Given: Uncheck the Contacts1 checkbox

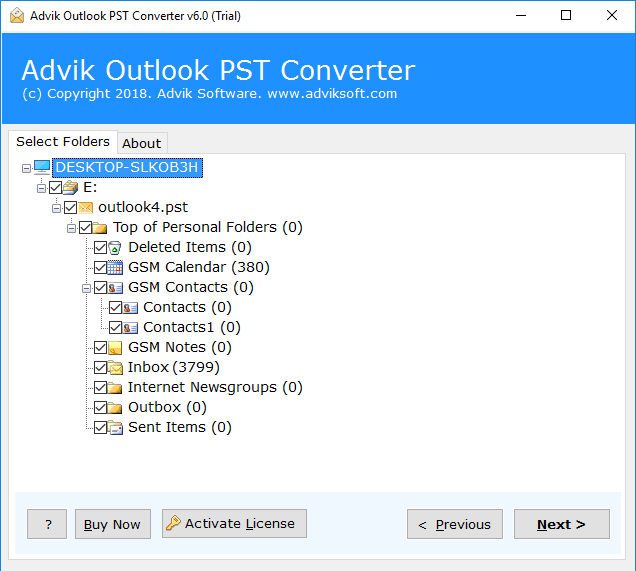Looking at the screenshot, I should point(115,327).
